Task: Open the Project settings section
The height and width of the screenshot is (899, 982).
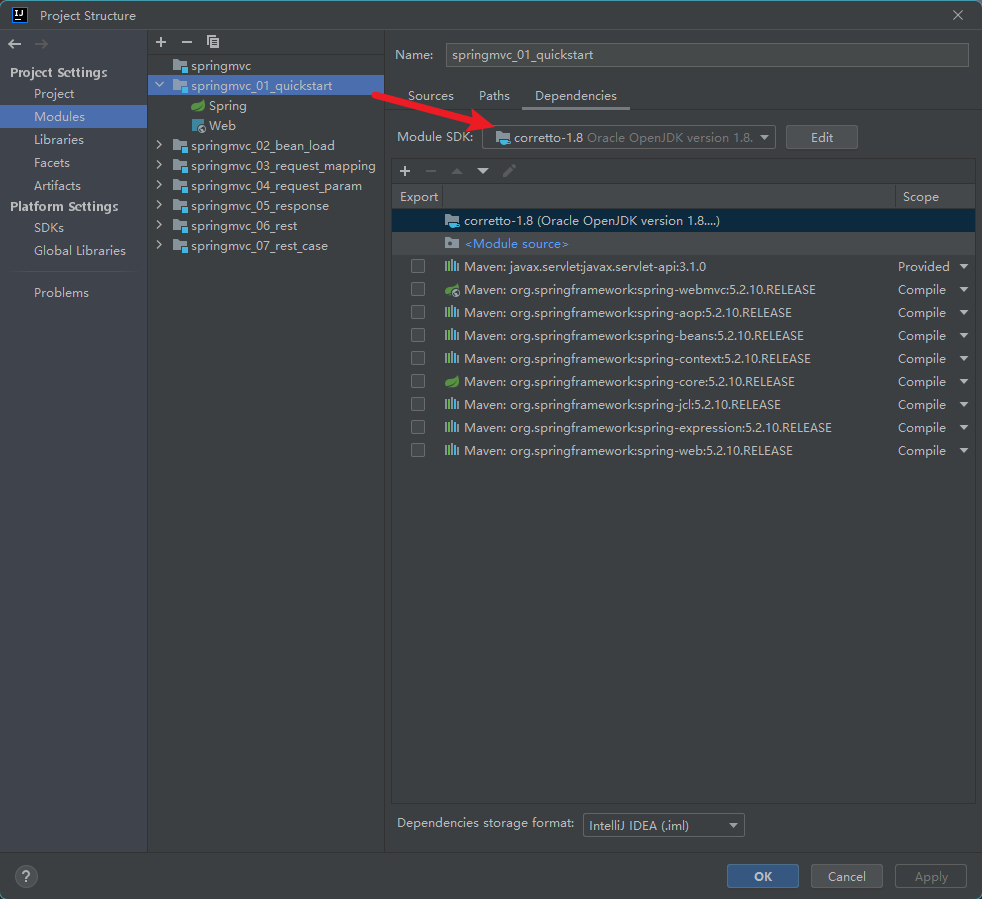Action: tap(54, 93)
